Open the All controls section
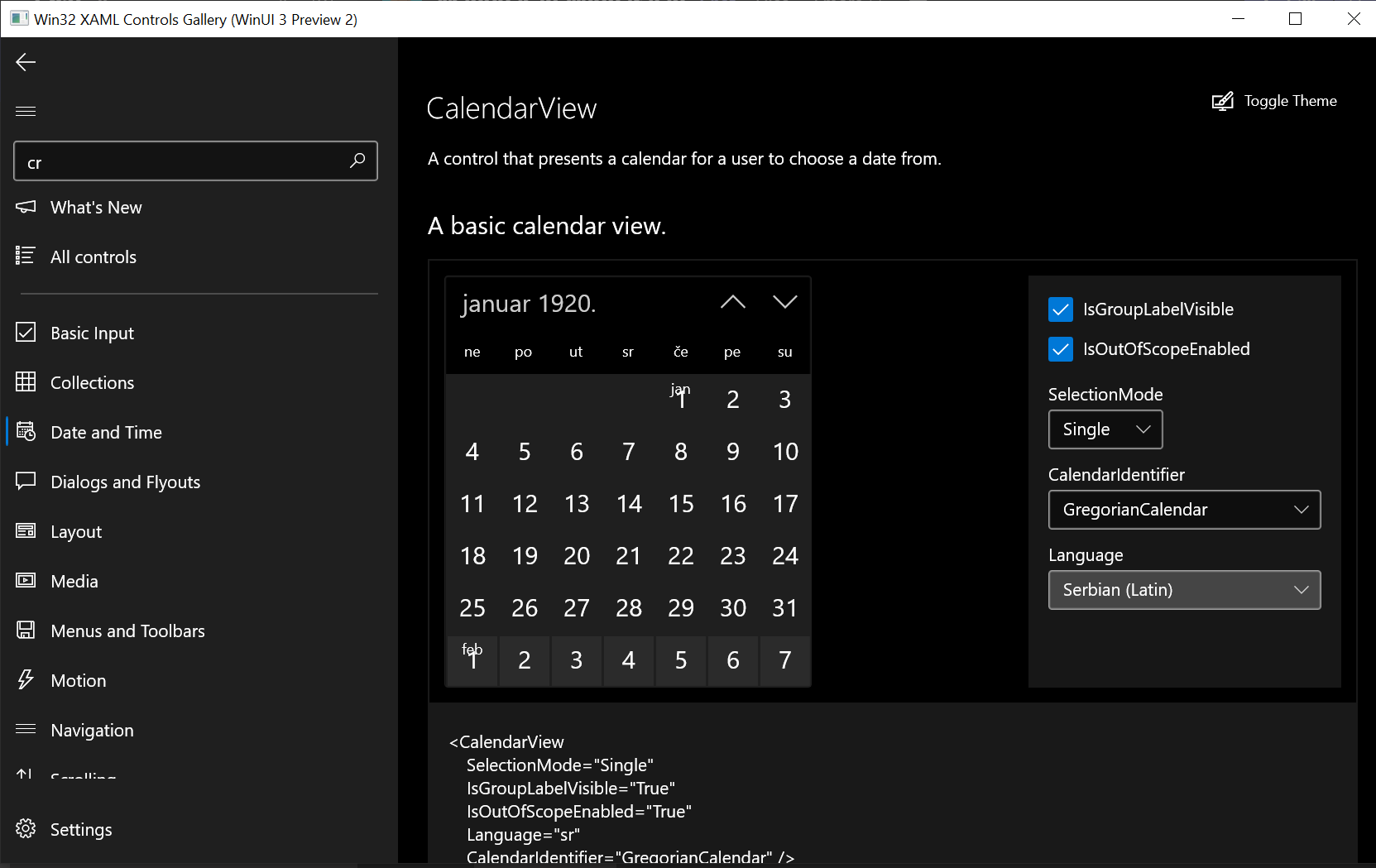Screen dimensions: 1376x868 93,257
